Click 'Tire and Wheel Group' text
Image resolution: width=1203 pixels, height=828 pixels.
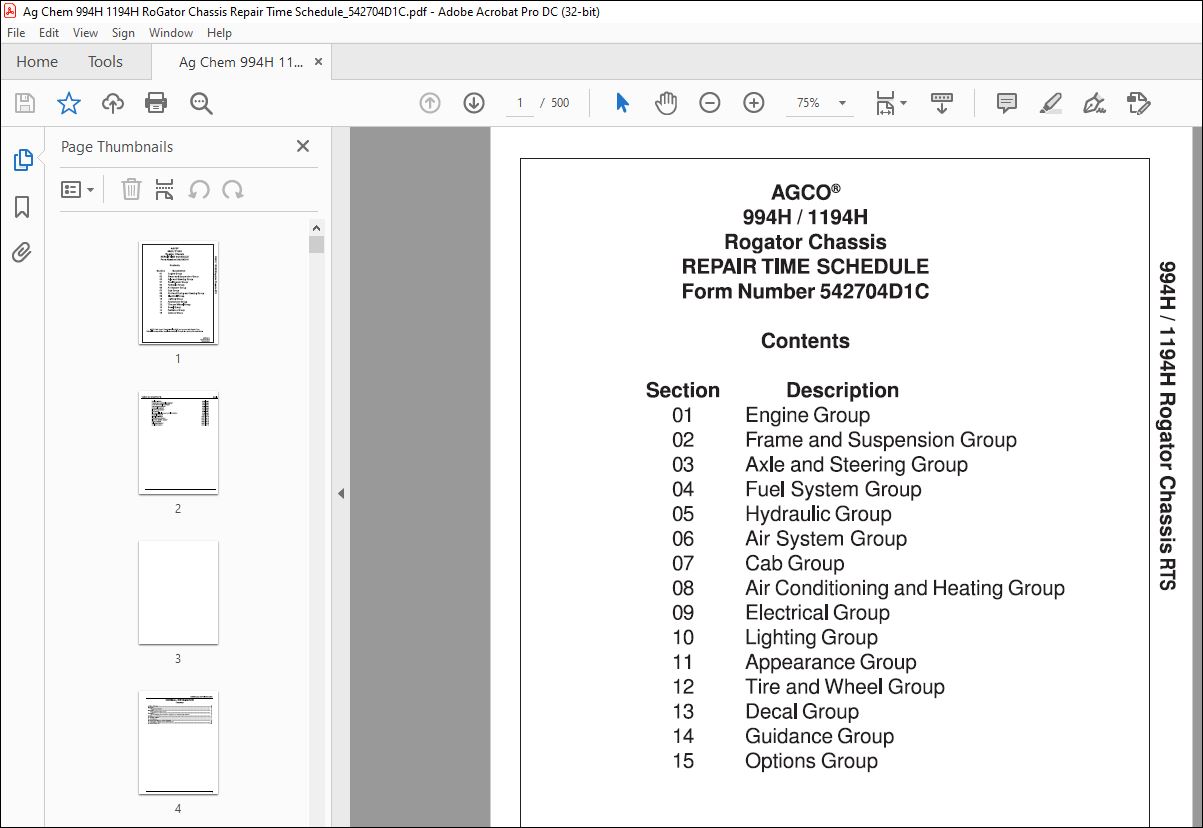point(845,687)
